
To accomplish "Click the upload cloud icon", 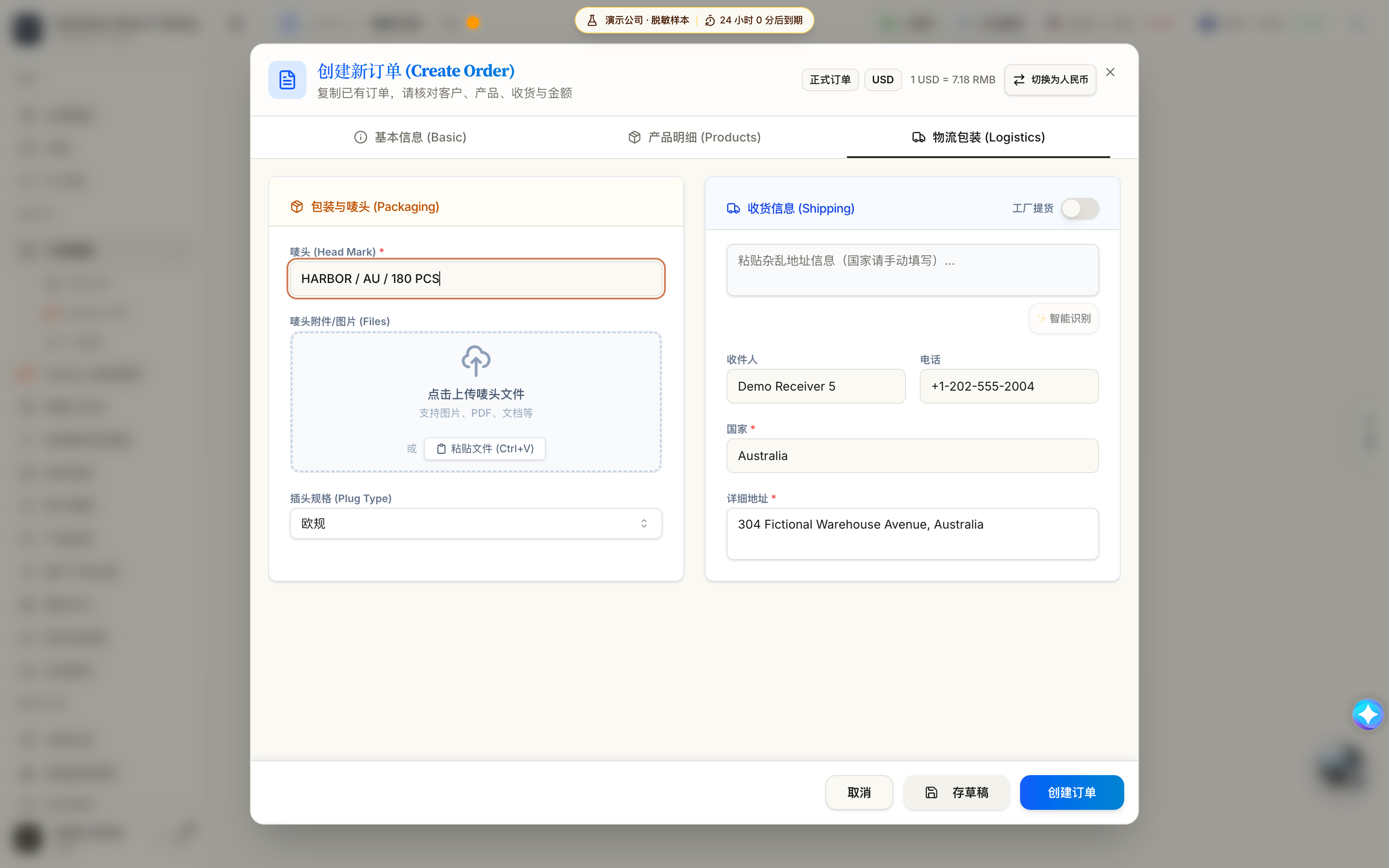I will click(476, 361).
